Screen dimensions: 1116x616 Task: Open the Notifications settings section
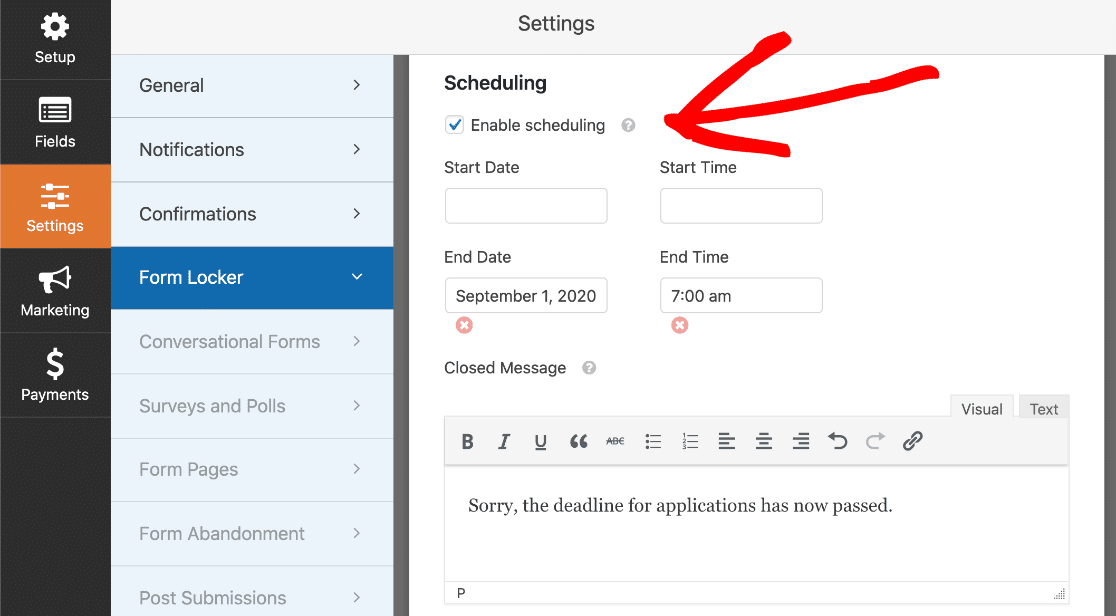[x=252, y=150]
